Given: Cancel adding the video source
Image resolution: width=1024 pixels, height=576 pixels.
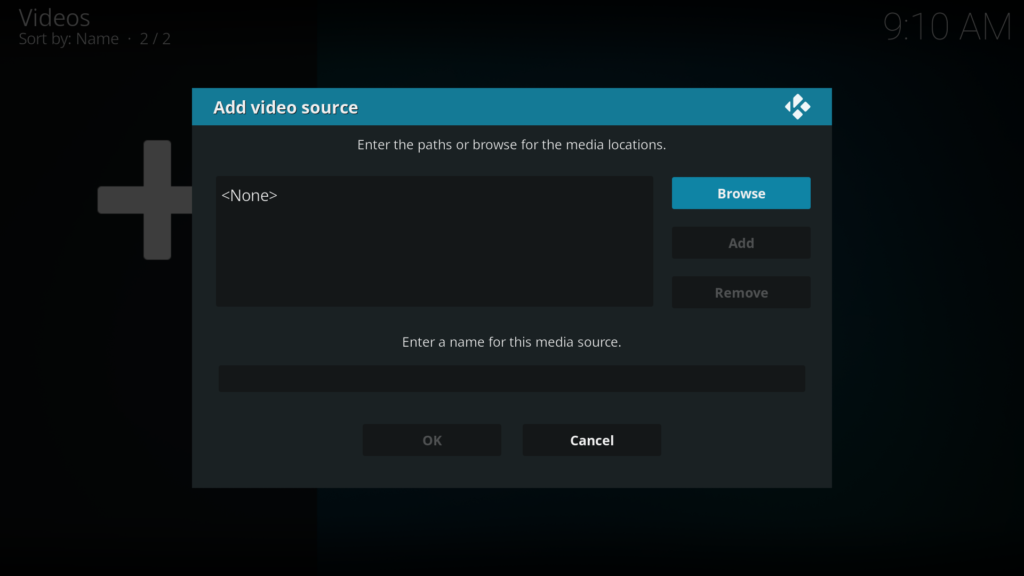Looking at the screenshot, I should coord(591,439).
